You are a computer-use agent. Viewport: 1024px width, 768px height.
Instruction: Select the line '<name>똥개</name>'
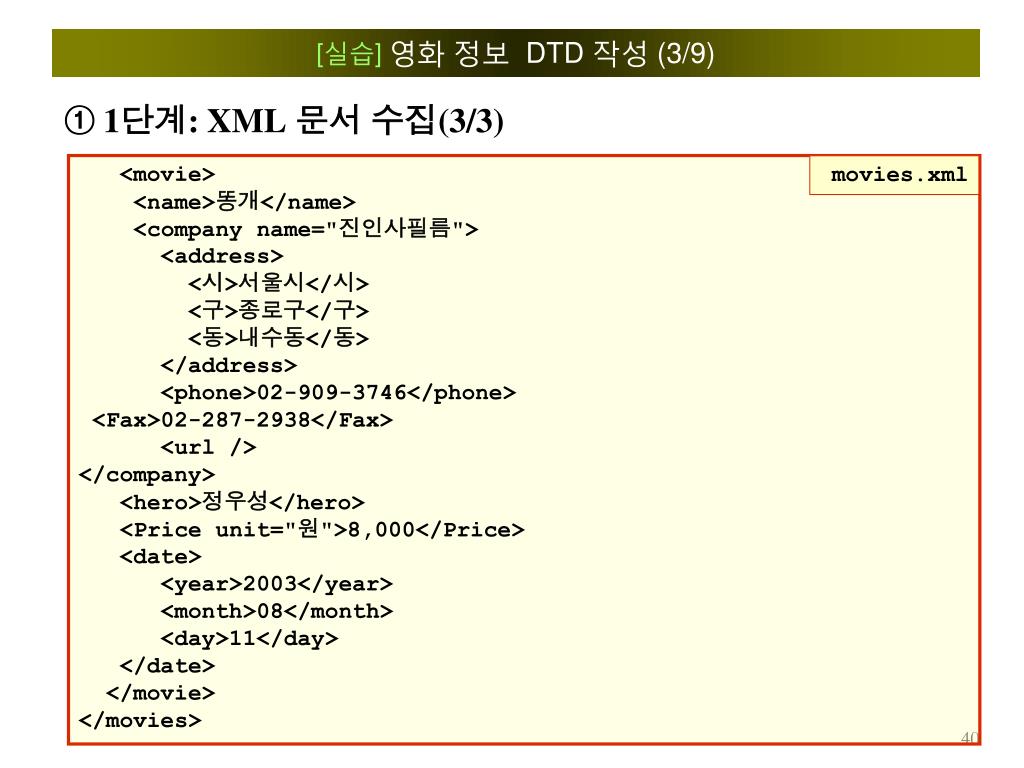click(x=244, y=201)
